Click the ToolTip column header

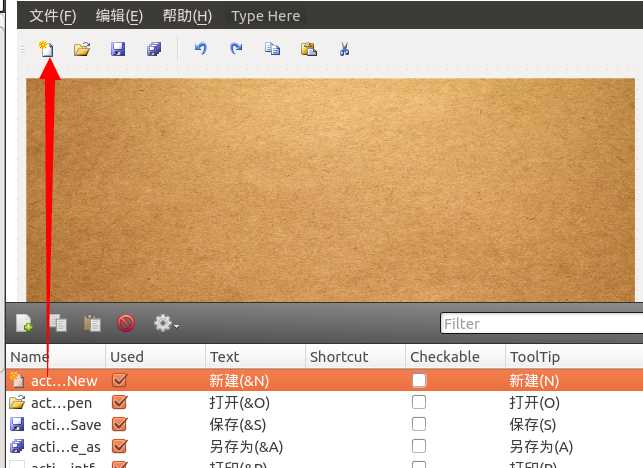tap(575, 357)
